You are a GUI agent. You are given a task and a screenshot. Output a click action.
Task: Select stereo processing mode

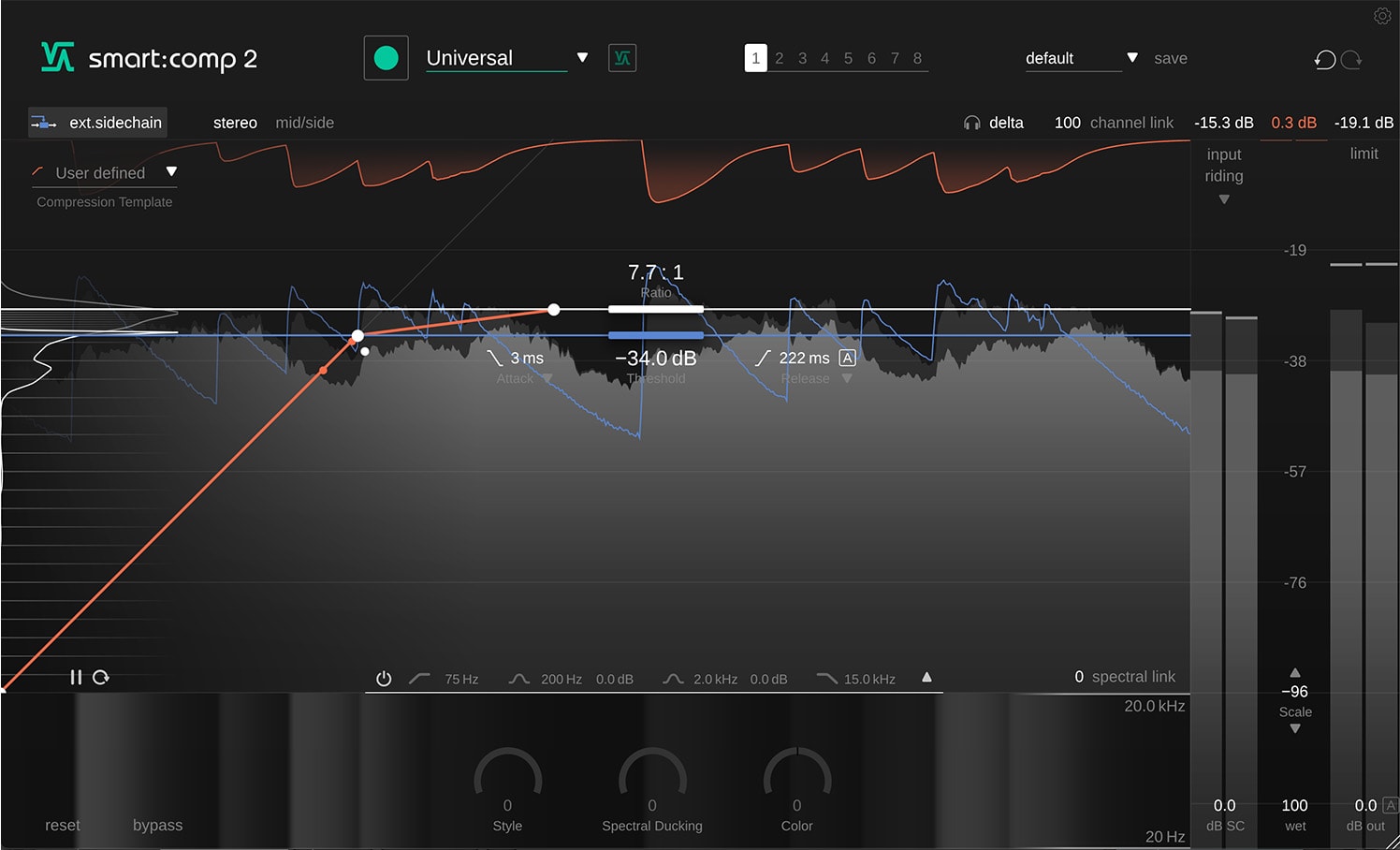[235, 123]
